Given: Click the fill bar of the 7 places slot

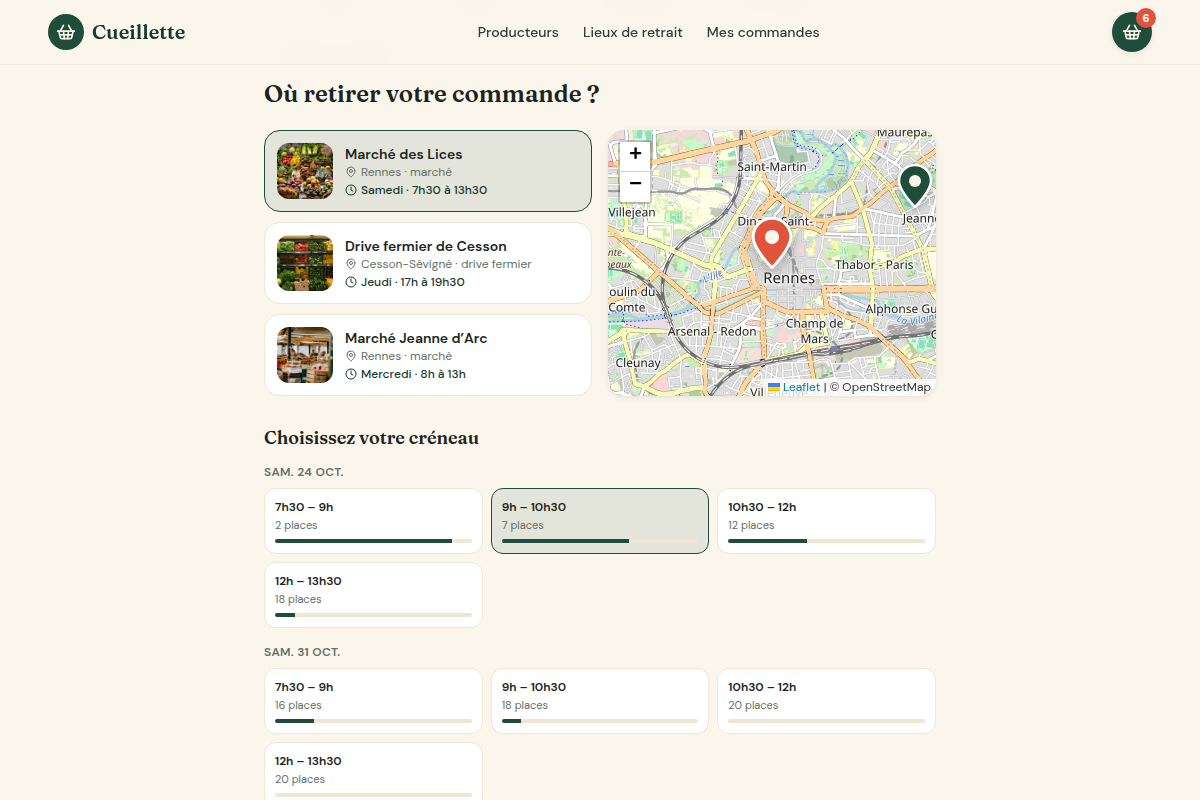Looking at the screenshot, I should pyautogui.click(x=600, y=541).
